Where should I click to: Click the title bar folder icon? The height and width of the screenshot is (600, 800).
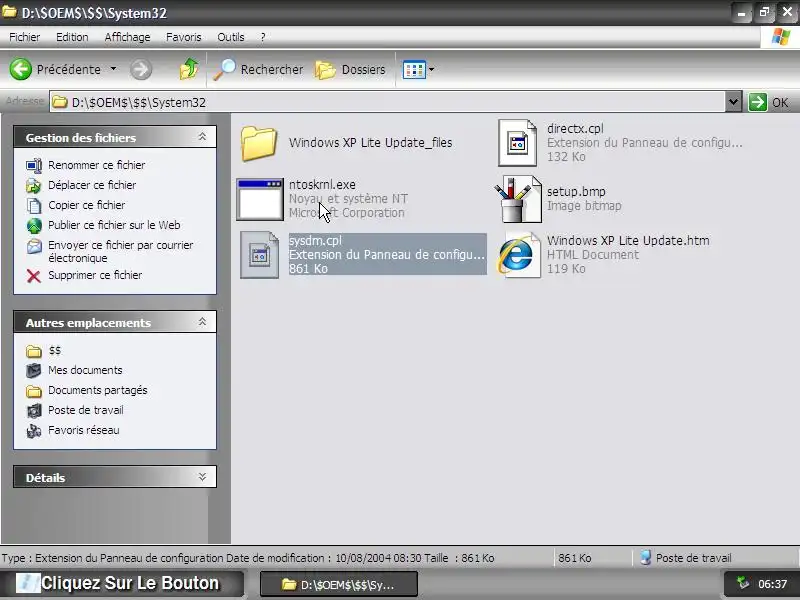click(x=9, y=12)
